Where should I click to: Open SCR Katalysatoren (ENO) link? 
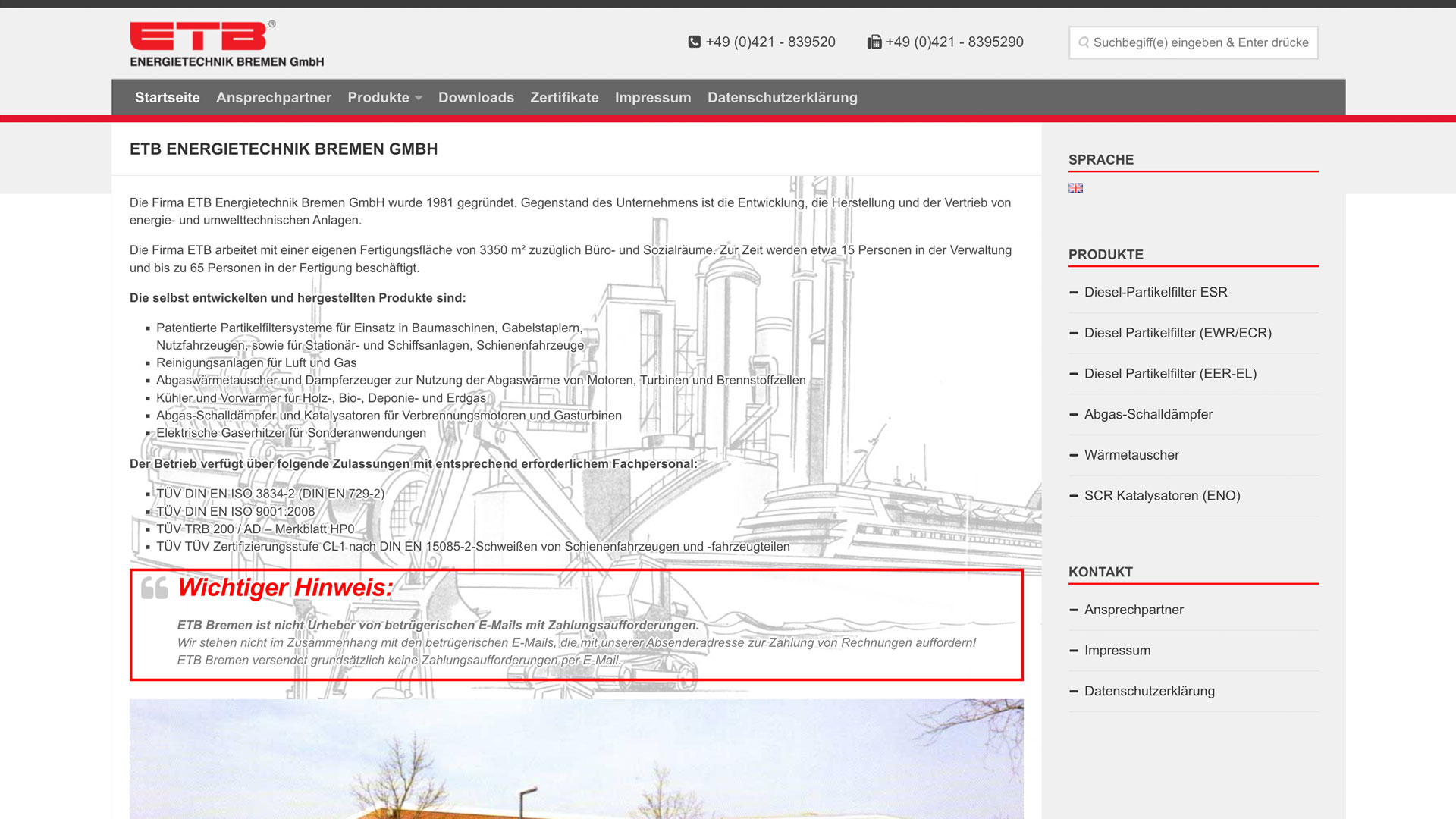coord(1162,496)
